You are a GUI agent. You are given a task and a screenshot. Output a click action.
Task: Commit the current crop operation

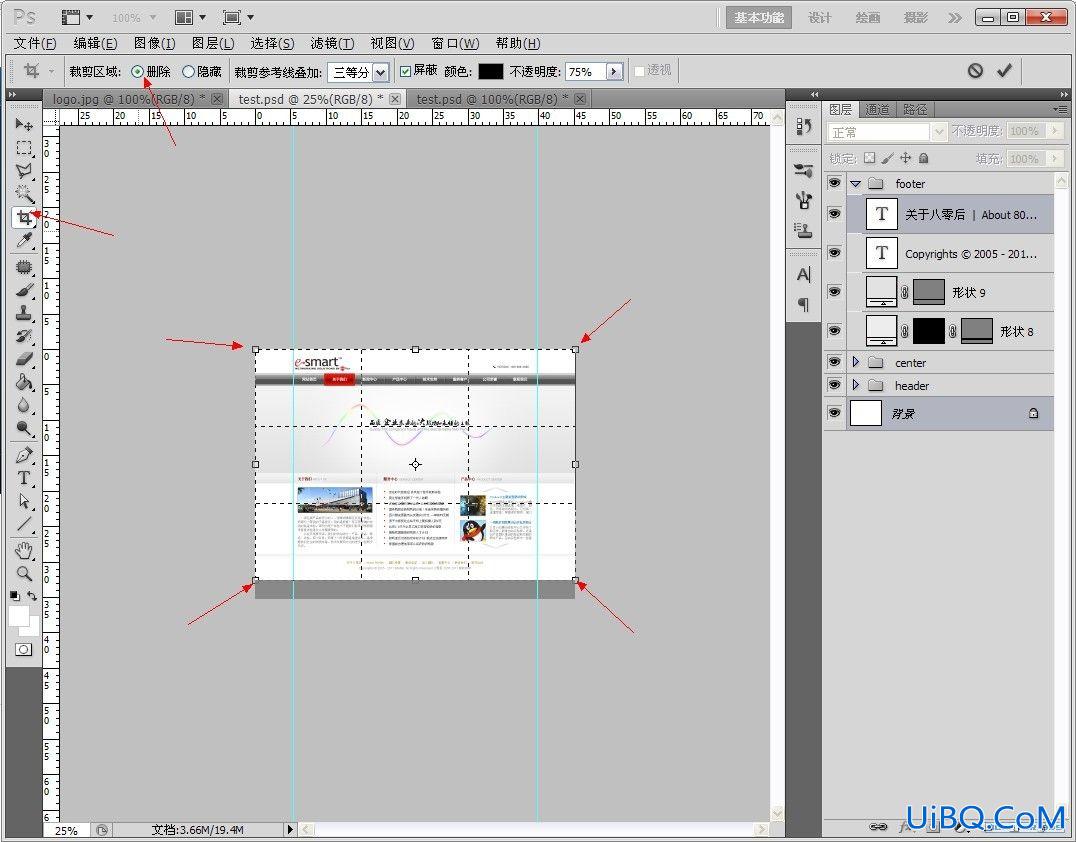[1004, 71]
